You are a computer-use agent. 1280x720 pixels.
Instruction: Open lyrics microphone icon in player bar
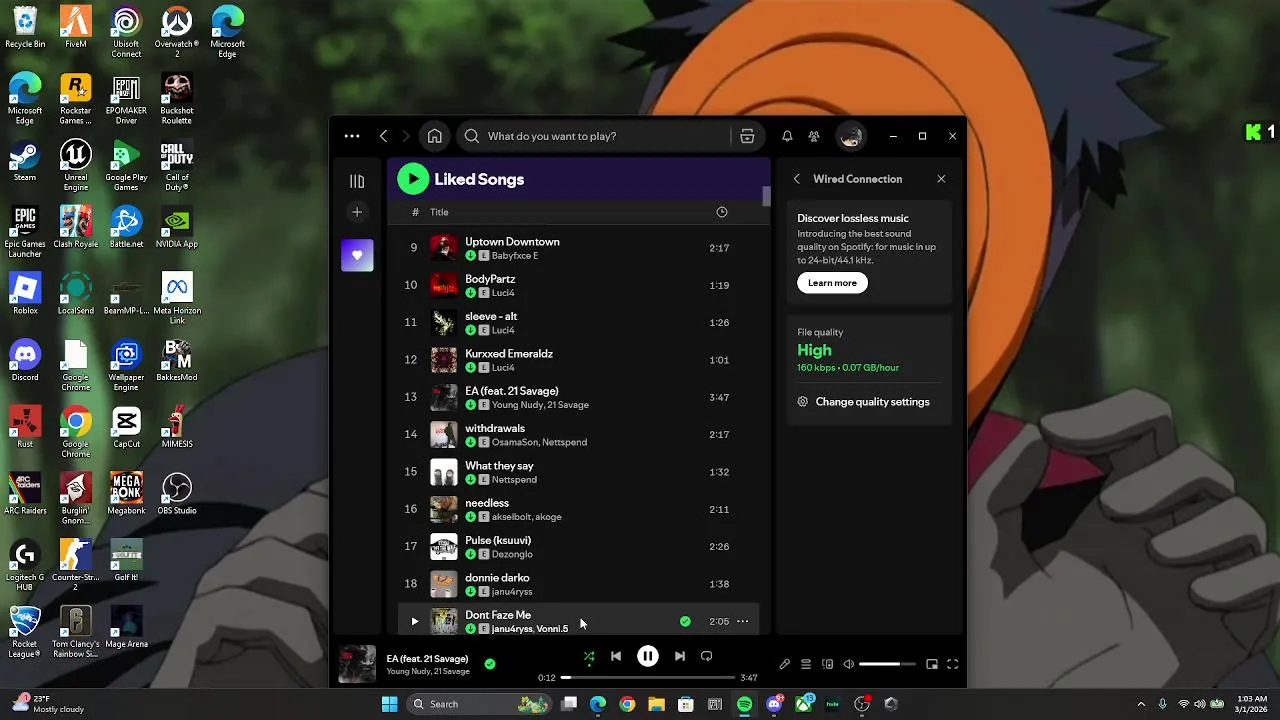785,664
